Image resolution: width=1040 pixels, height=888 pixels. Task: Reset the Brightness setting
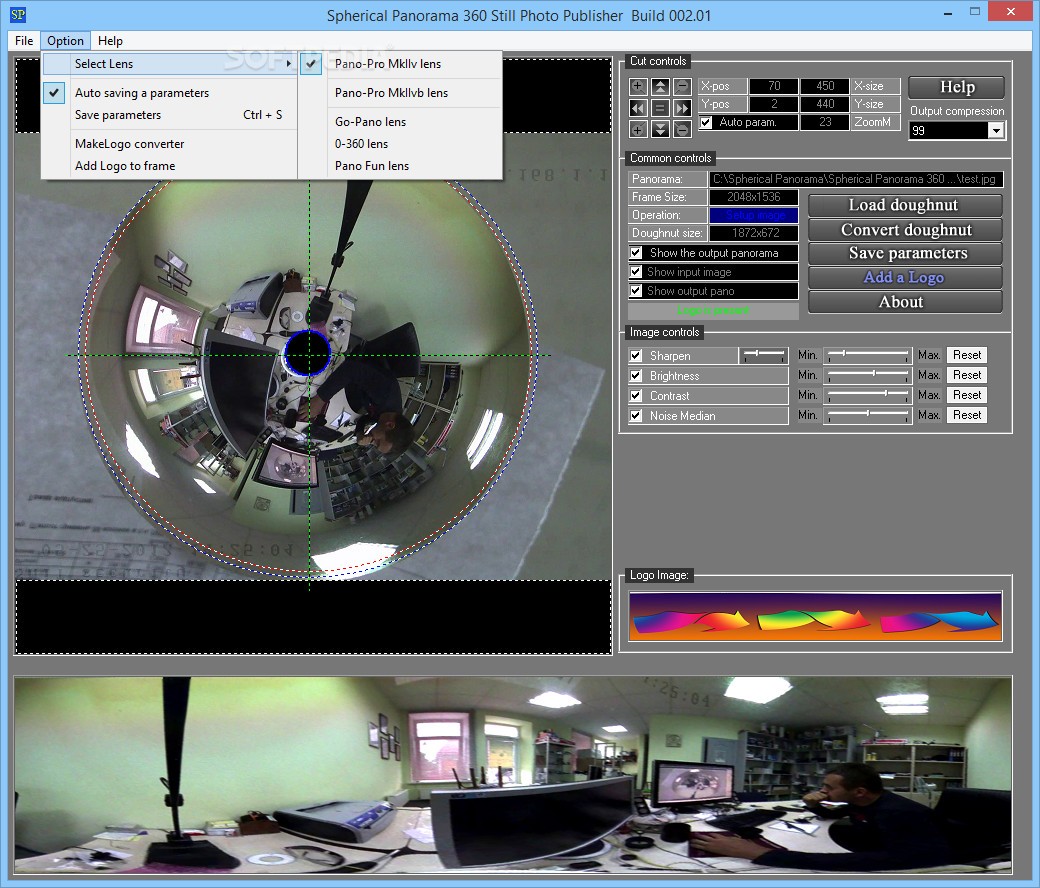(967, 375)
